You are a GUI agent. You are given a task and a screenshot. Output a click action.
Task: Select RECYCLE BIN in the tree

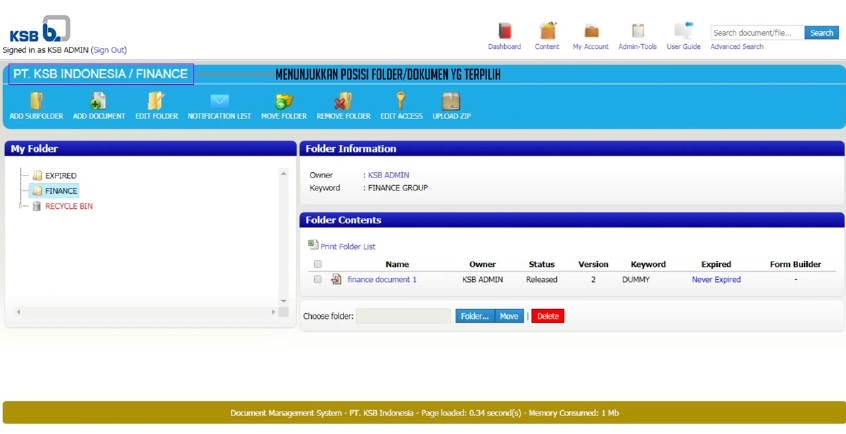click(x=69, y=206)
